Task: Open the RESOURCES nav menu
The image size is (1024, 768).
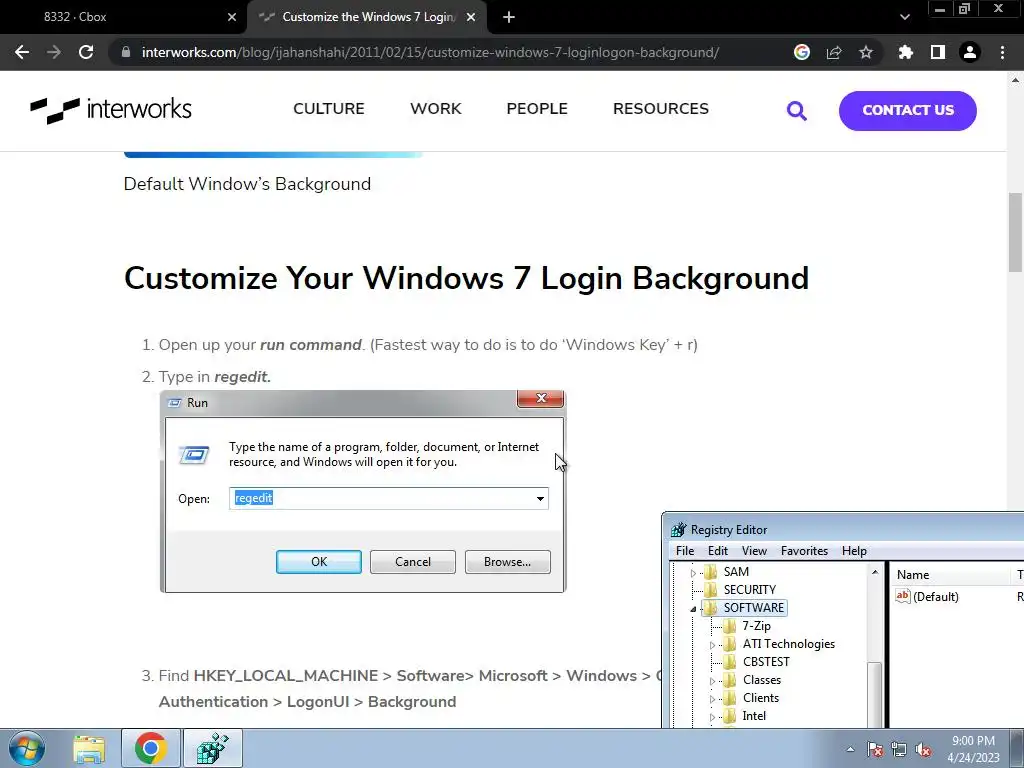Action: tap(660, 108)
